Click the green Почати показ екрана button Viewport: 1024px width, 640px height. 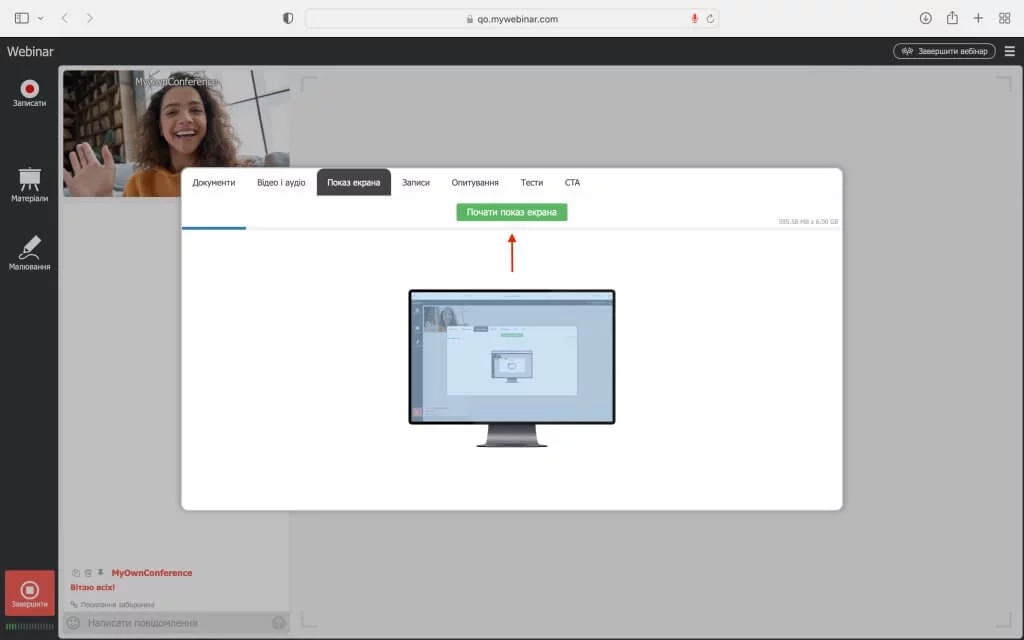click(x=512, y=212)
